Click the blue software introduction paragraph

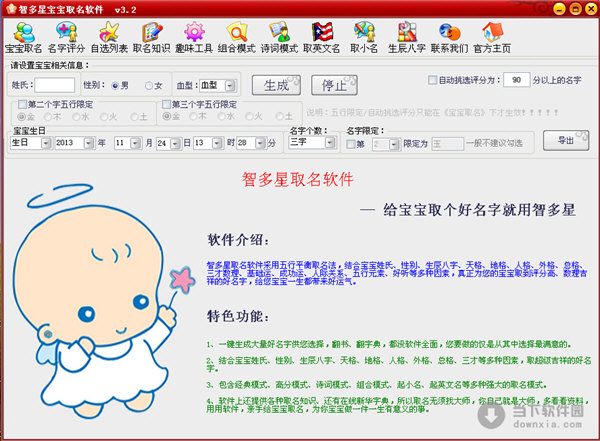tap(397, 273)
